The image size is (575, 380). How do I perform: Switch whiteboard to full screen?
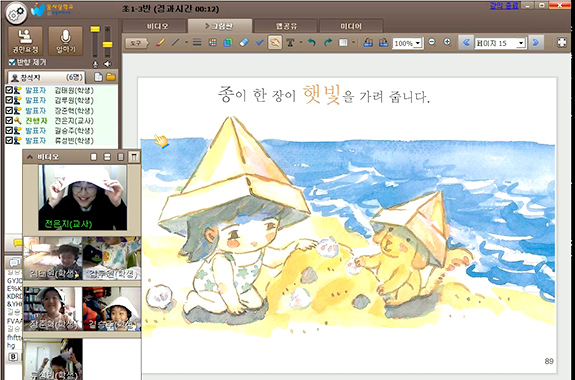pos(562,43)
